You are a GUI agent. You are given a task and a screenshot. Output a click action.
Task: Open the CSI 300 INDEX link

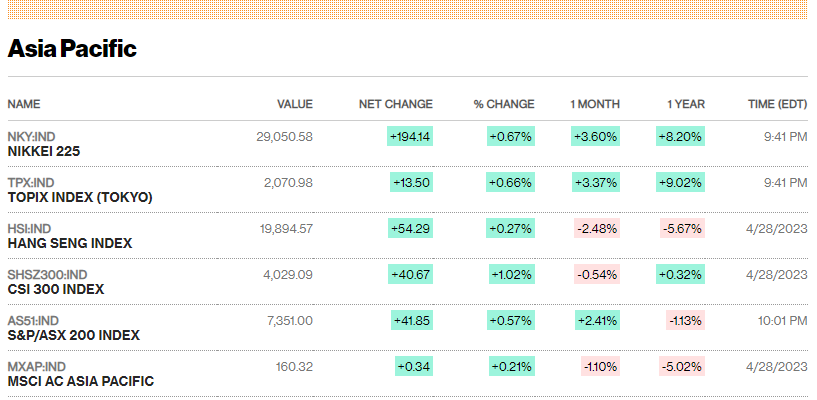click(x=56, y=289)
